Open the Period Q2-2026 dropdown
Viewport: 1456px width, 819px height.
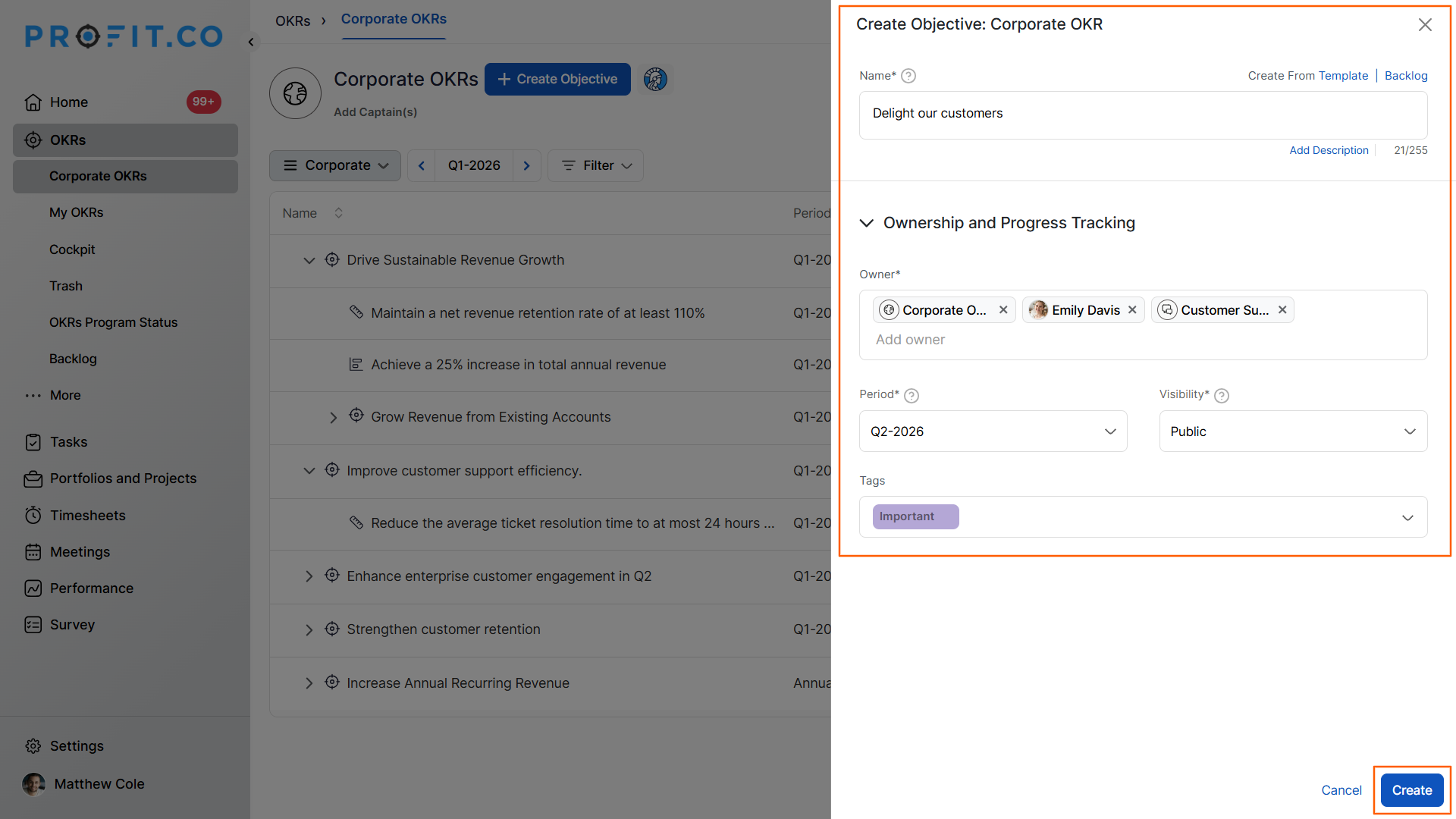tap(993, 431)
